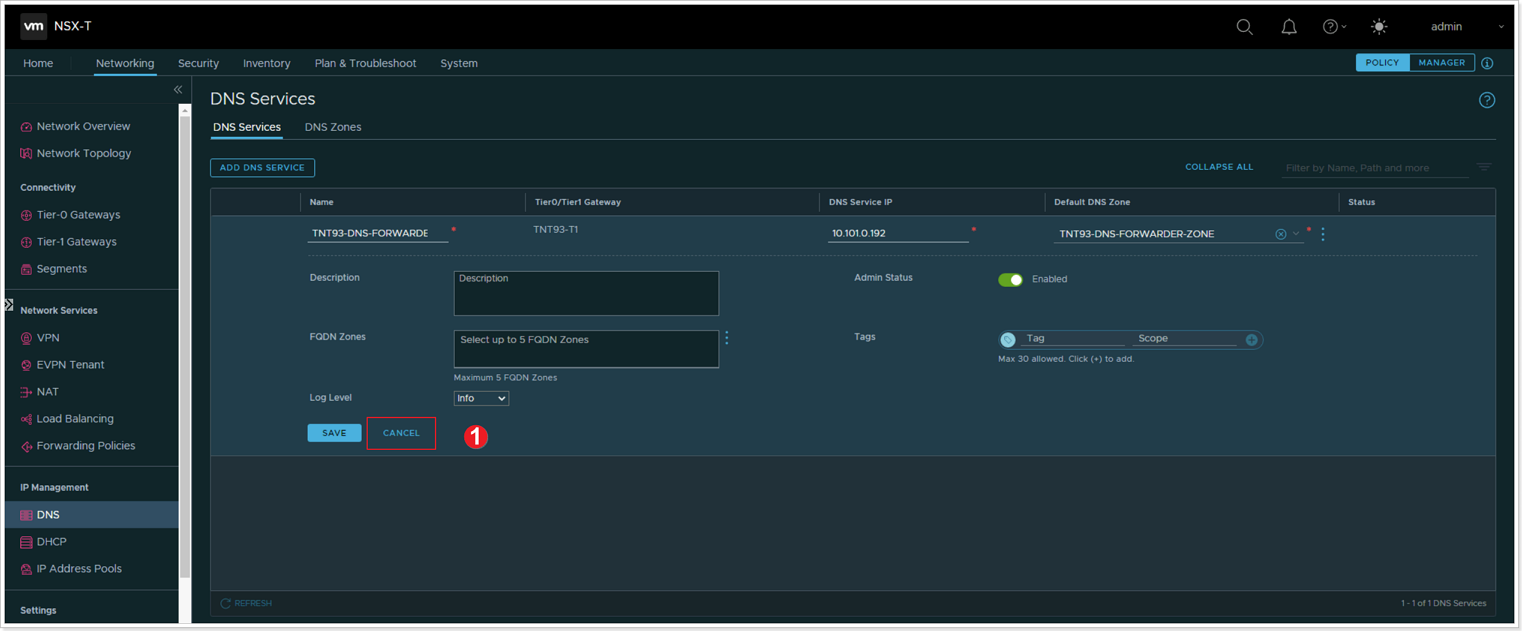Open actions menu for Default DNS Zone
This screenshot has height=631, width=1522.
[x=1323, y=234]
